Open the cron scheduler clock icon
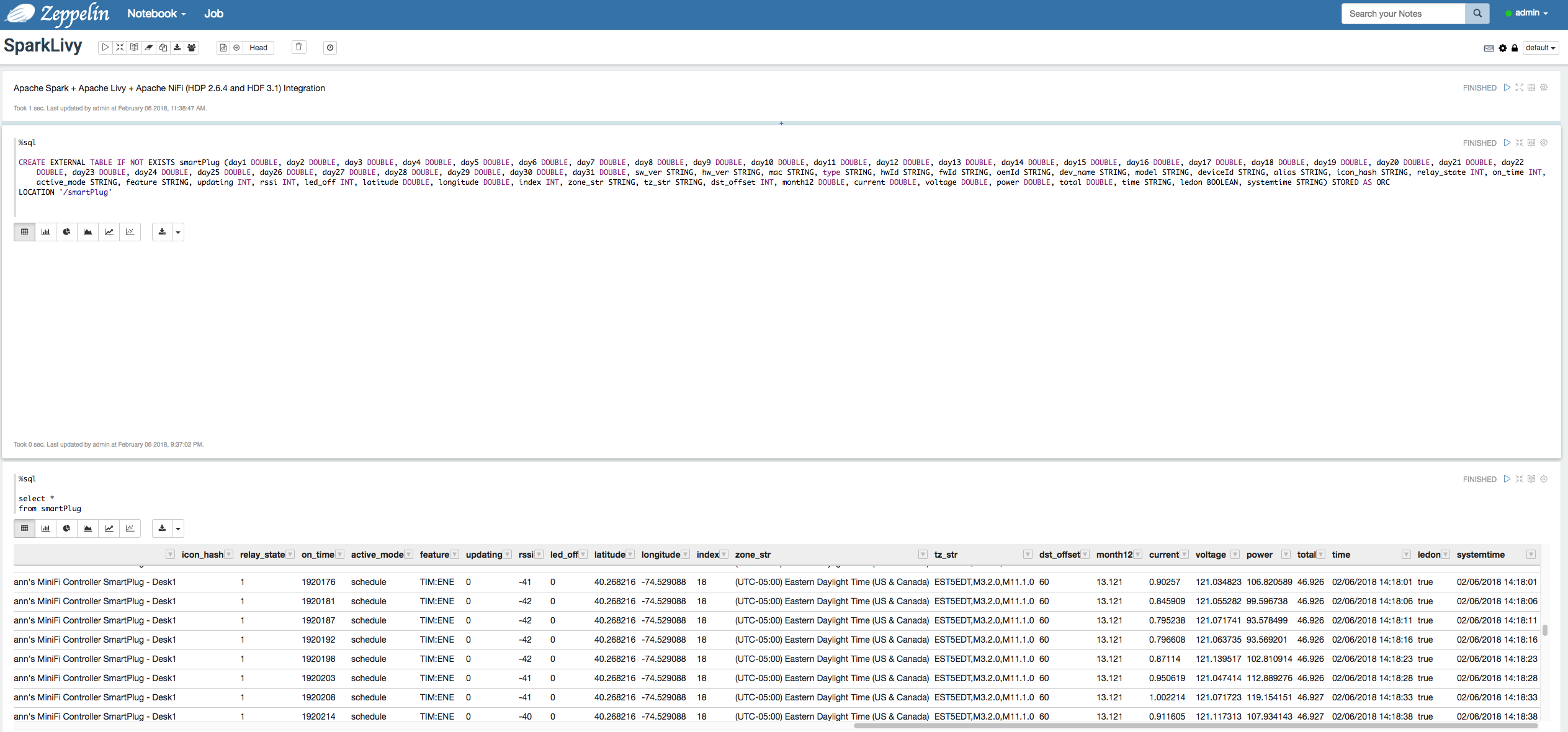The image size is (1568, 732). coord(330,48)
